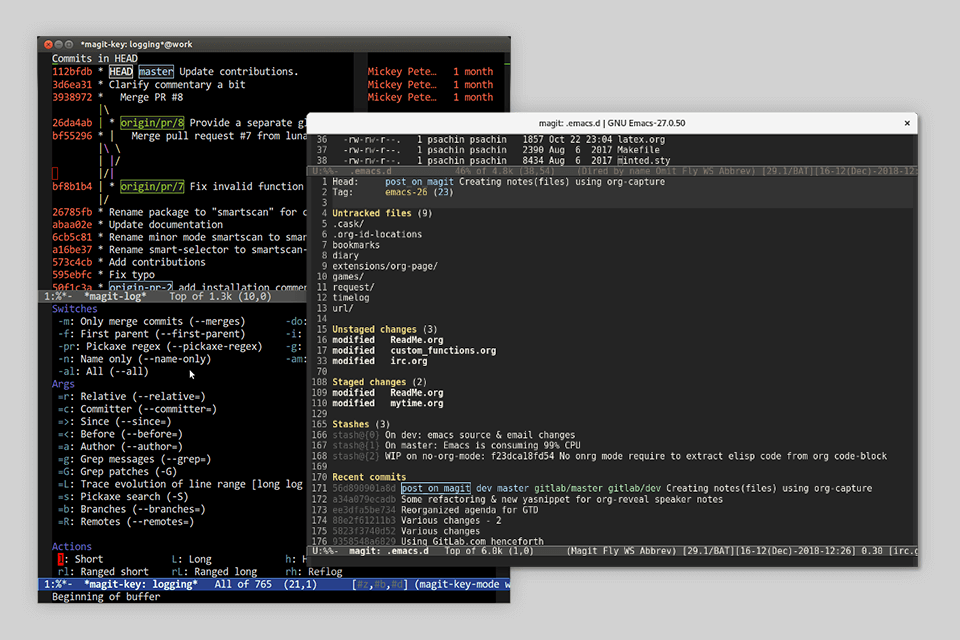Select the =a Author argument
The height and width of the screenshot is (640, 960).
coord(120,446)
